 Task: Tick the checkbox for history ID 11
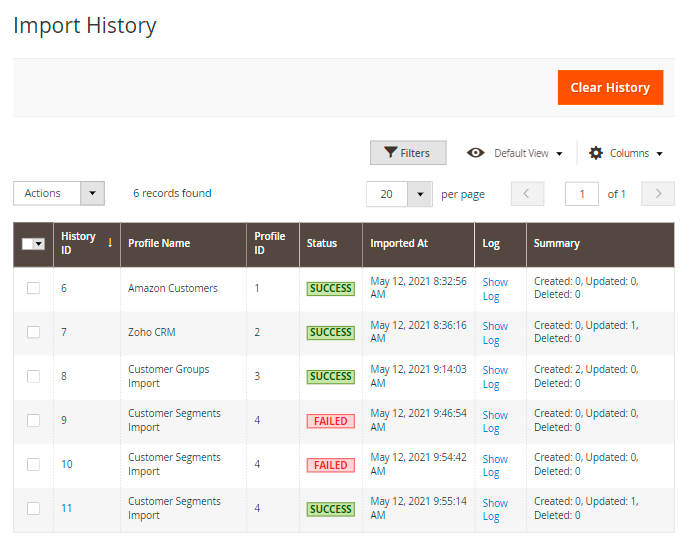tap(33, 508)
